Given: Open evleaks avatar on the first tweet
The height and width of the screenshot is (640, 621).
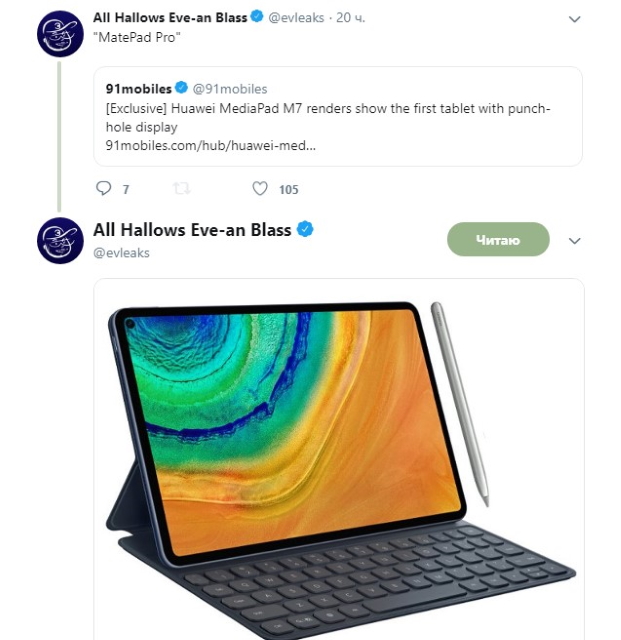Looking at the screenshot, I should [x=60, y=34].
